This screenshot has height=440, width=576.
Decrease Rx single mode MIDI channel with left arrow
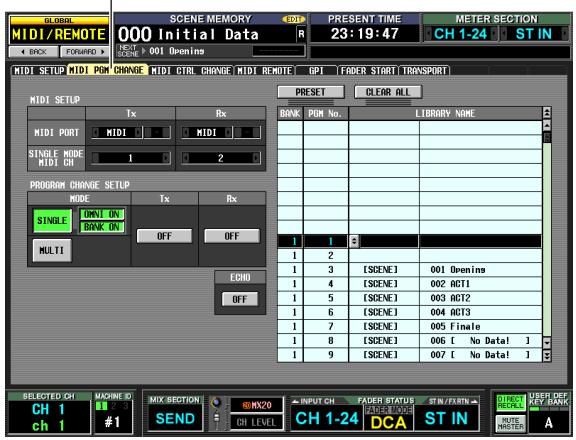coord(186,158)
